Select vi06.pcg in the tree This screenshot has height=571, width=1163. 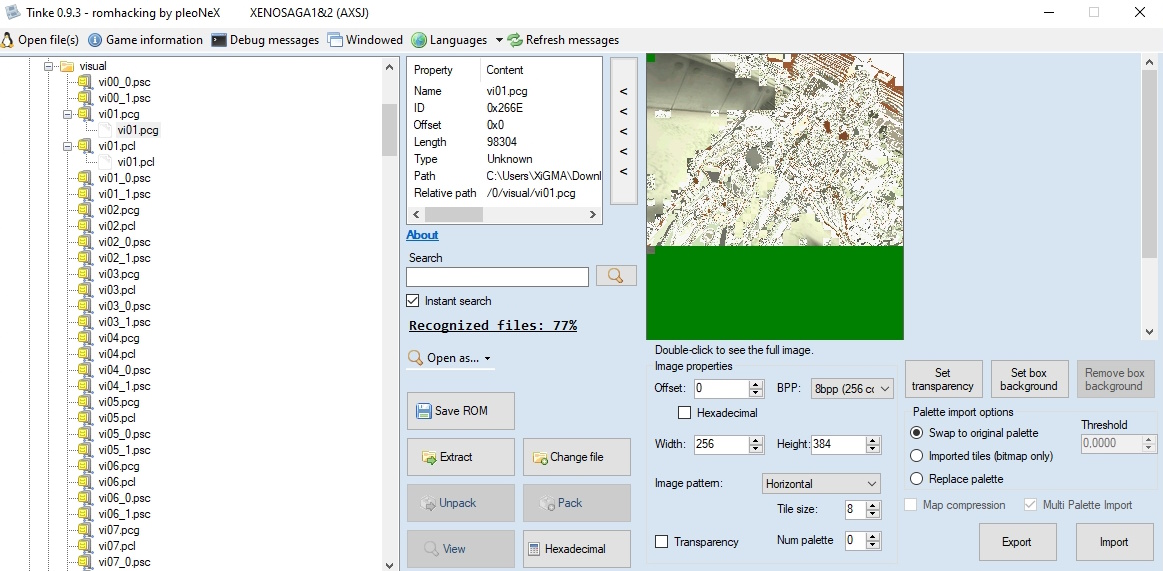(119, 466)
